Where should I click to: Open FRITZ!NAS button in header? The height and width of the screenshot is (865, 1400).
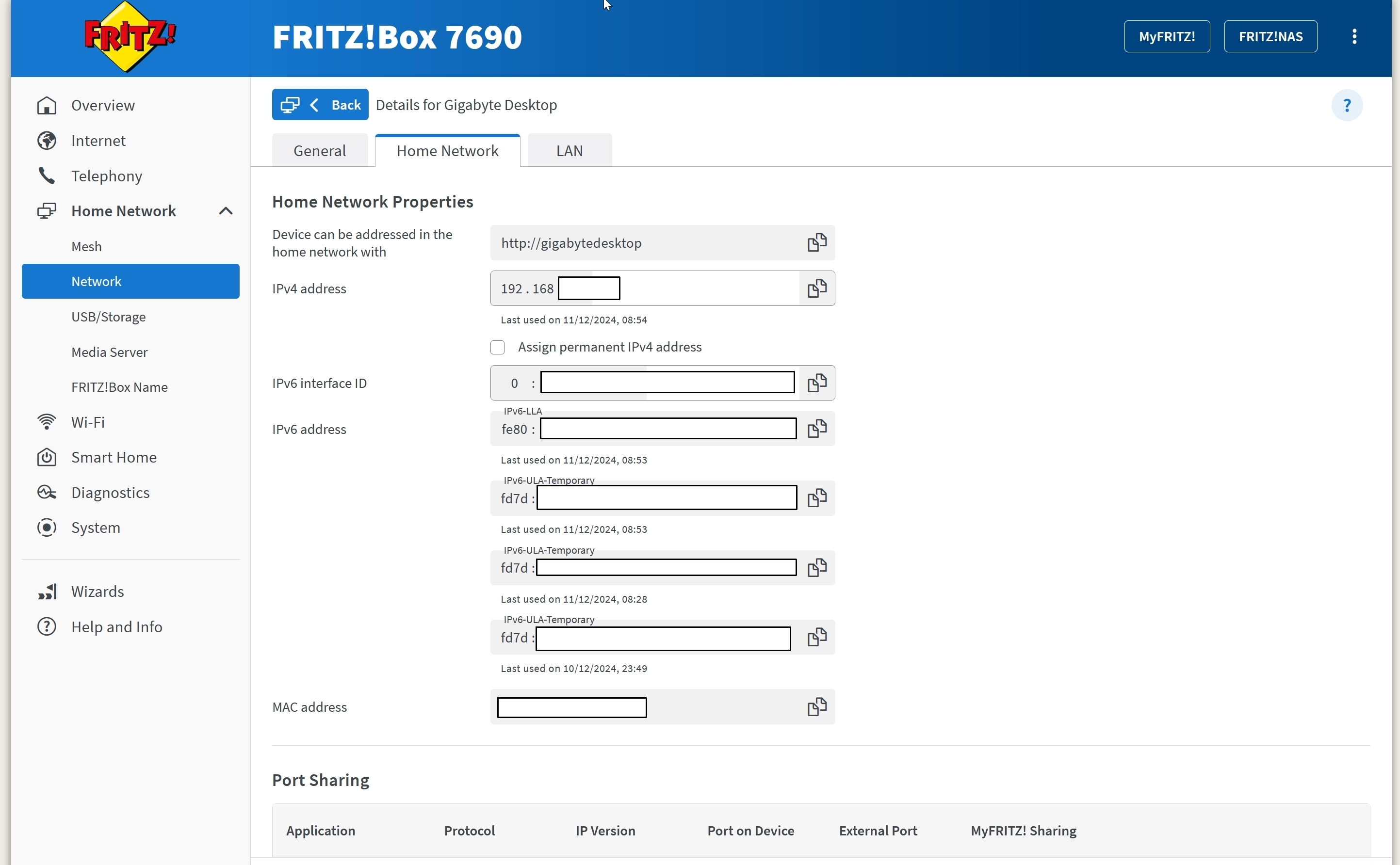click(x=1270, y=37)
